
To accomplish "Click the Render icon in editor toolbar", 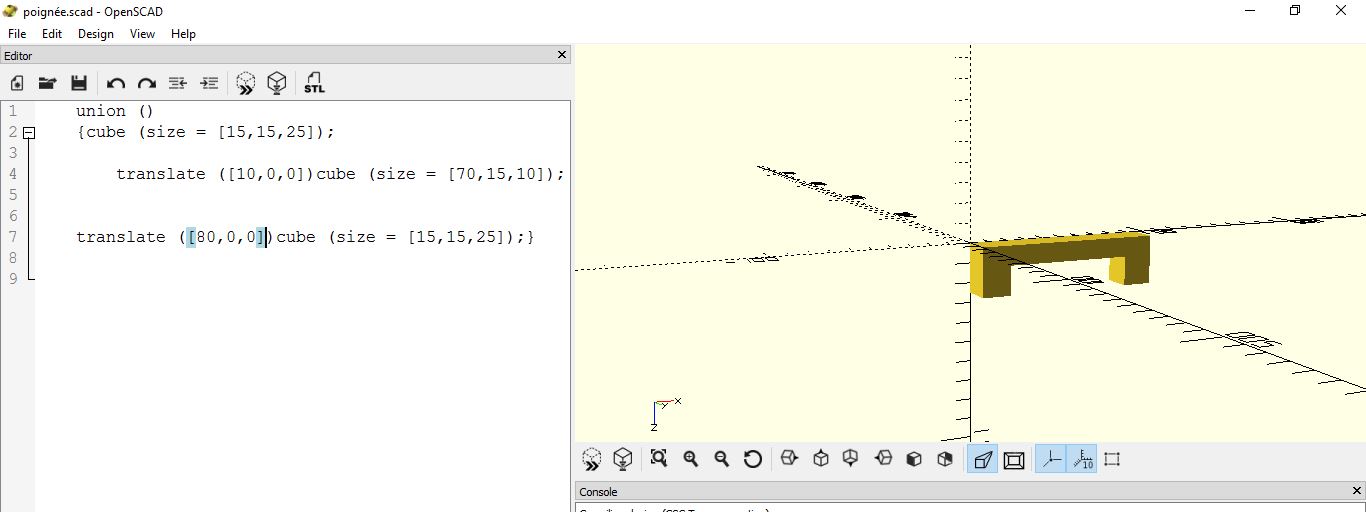I will click(277, 83).
